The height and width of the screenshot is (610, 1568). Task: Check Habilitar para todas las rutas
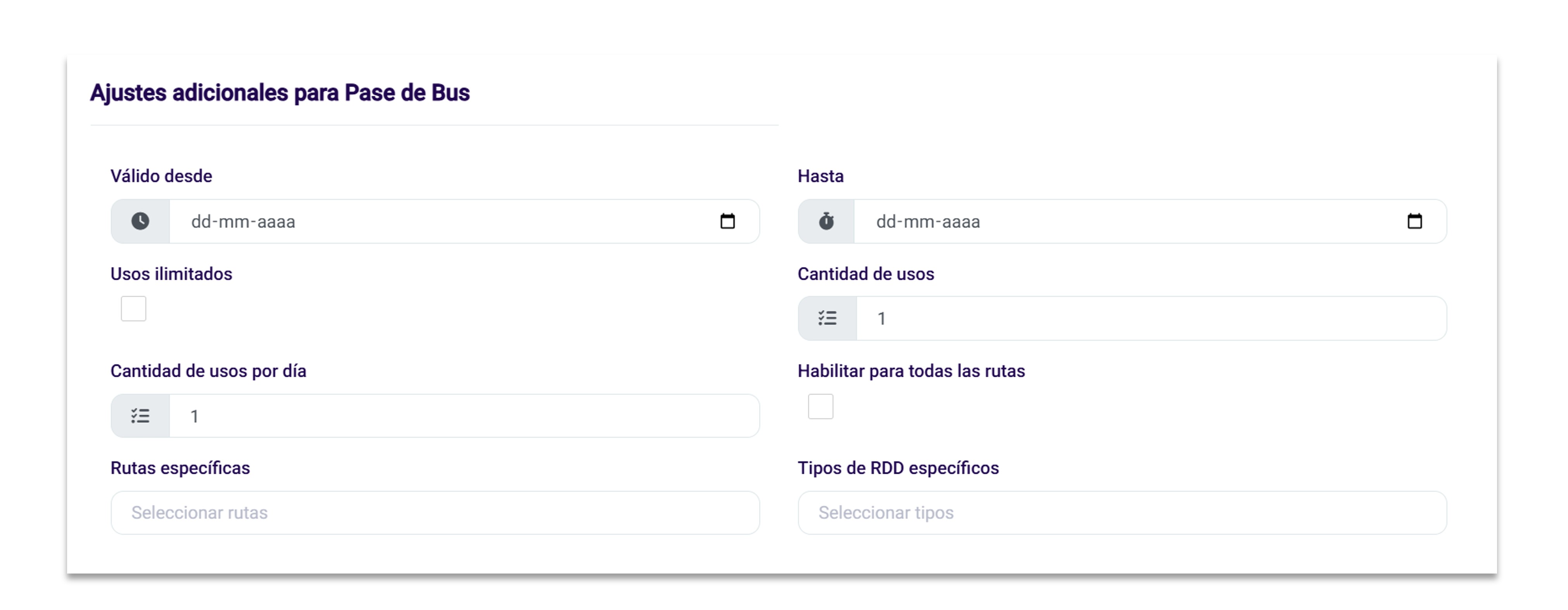(x=820, y=406)
